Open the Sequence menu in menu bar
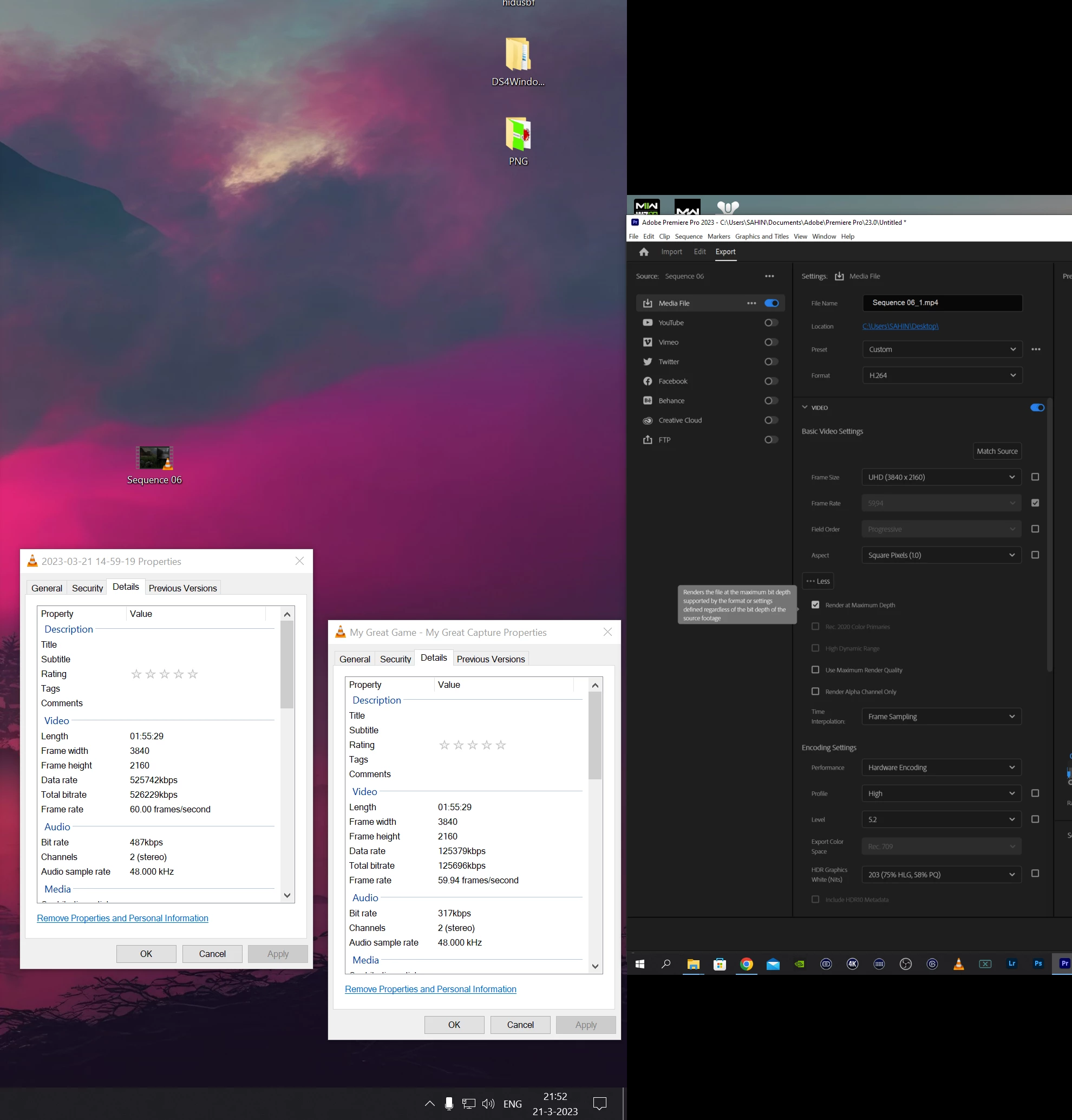 coord(688,237)
